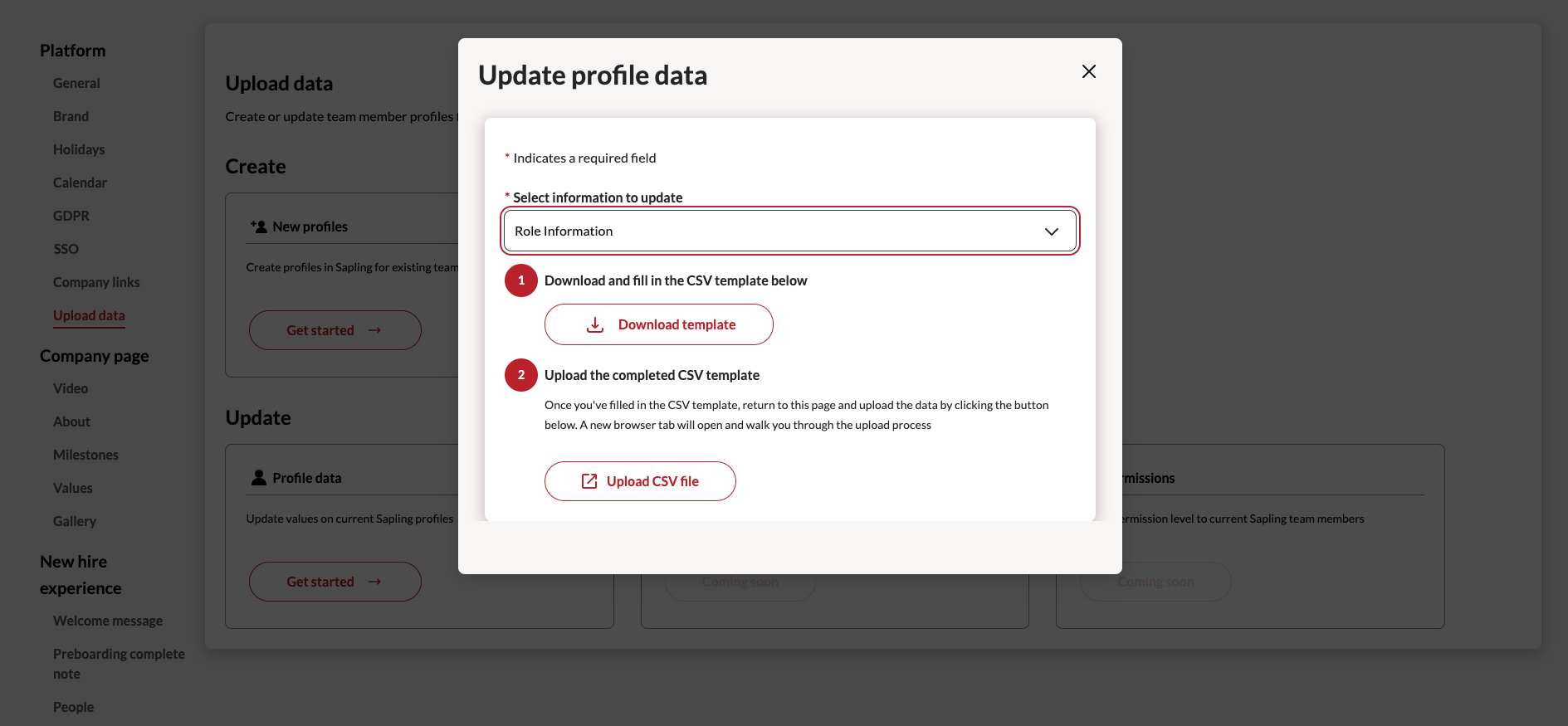The image size is (1568, 726).
Task: Click the download arrow icon
Action: 595,324
